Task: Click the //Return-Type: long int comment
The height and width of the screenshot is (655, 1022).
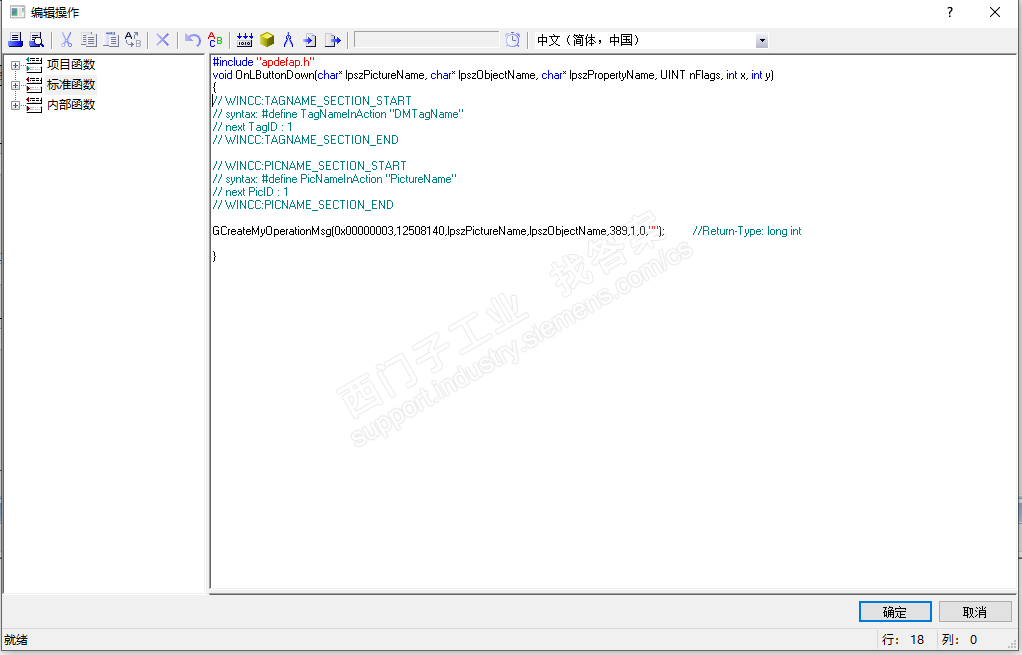Action: coord(747,231)
